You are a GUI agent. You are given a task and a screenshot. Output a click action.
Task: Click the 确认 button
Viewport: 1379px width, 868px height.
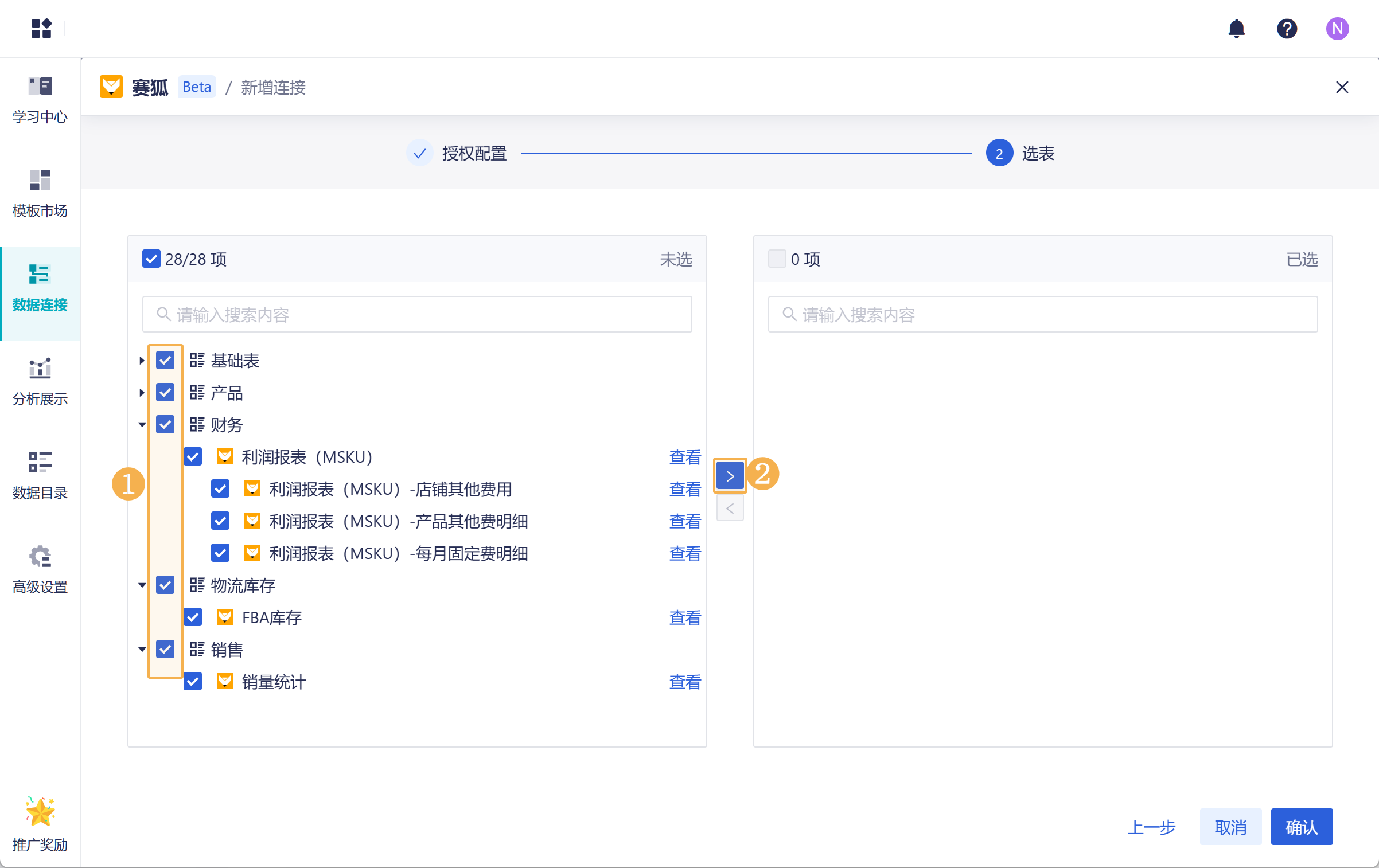[x=1301, y=827]
